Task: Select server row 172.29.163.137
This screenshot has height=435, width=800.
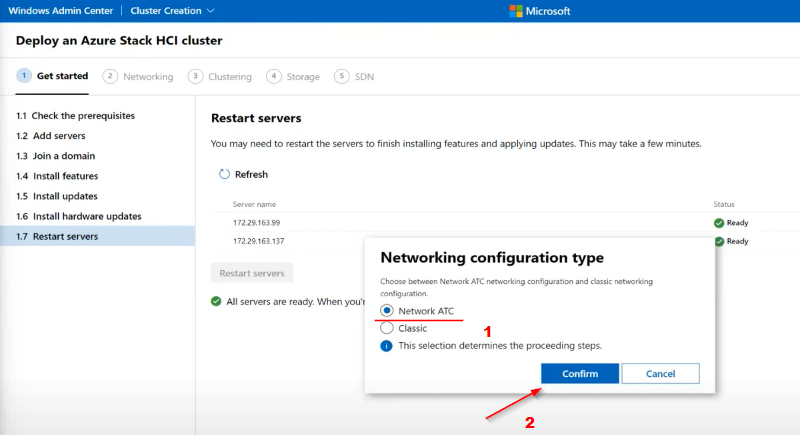Action: [x=505, y=241]
